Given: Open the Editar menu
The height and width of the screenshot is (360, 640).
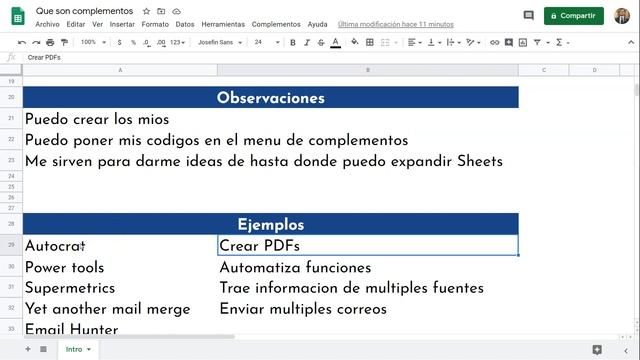Looking at the screenshot, I should (76, 24).
